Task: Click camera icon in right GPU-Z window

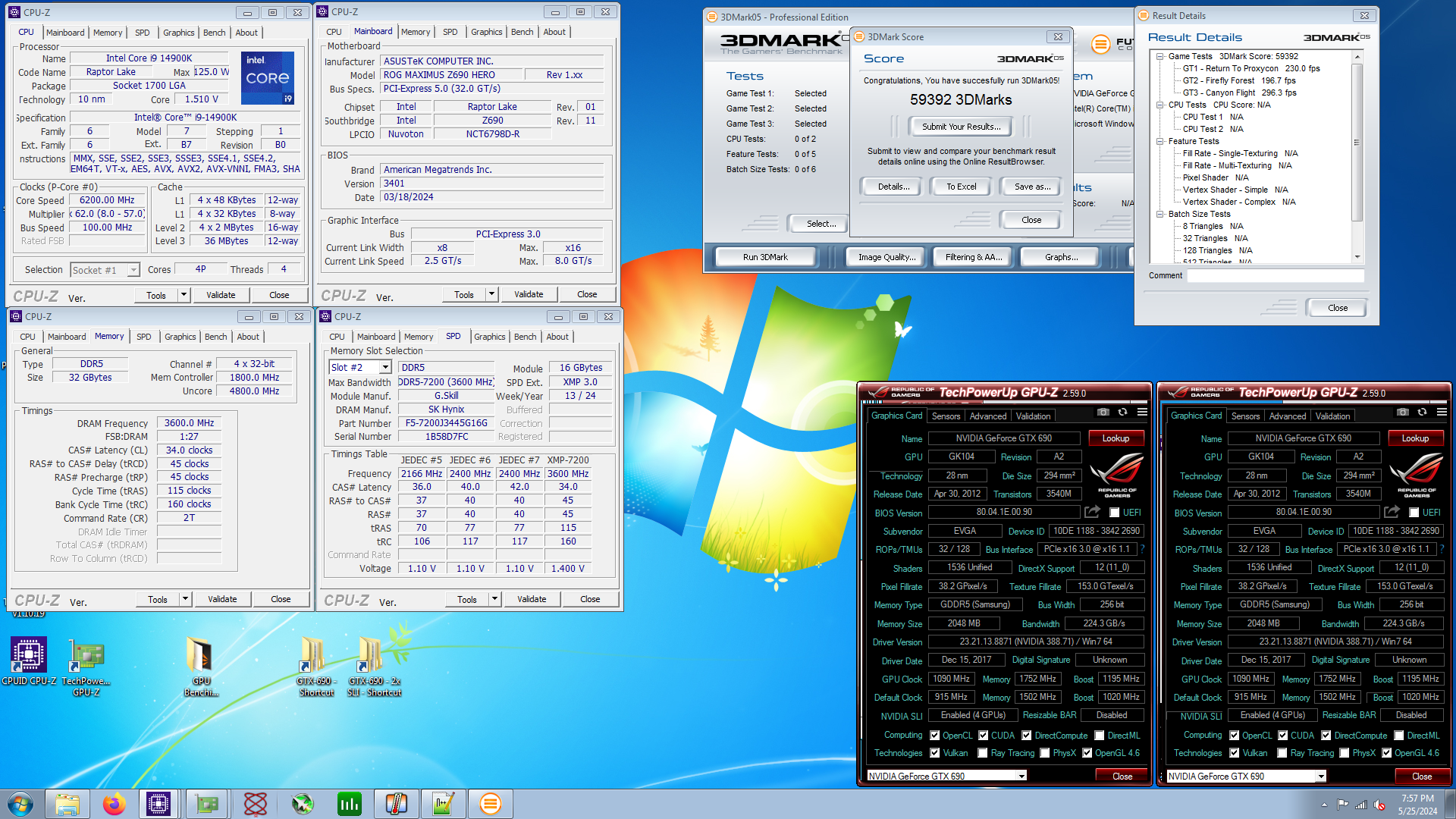Action: 1402,412
